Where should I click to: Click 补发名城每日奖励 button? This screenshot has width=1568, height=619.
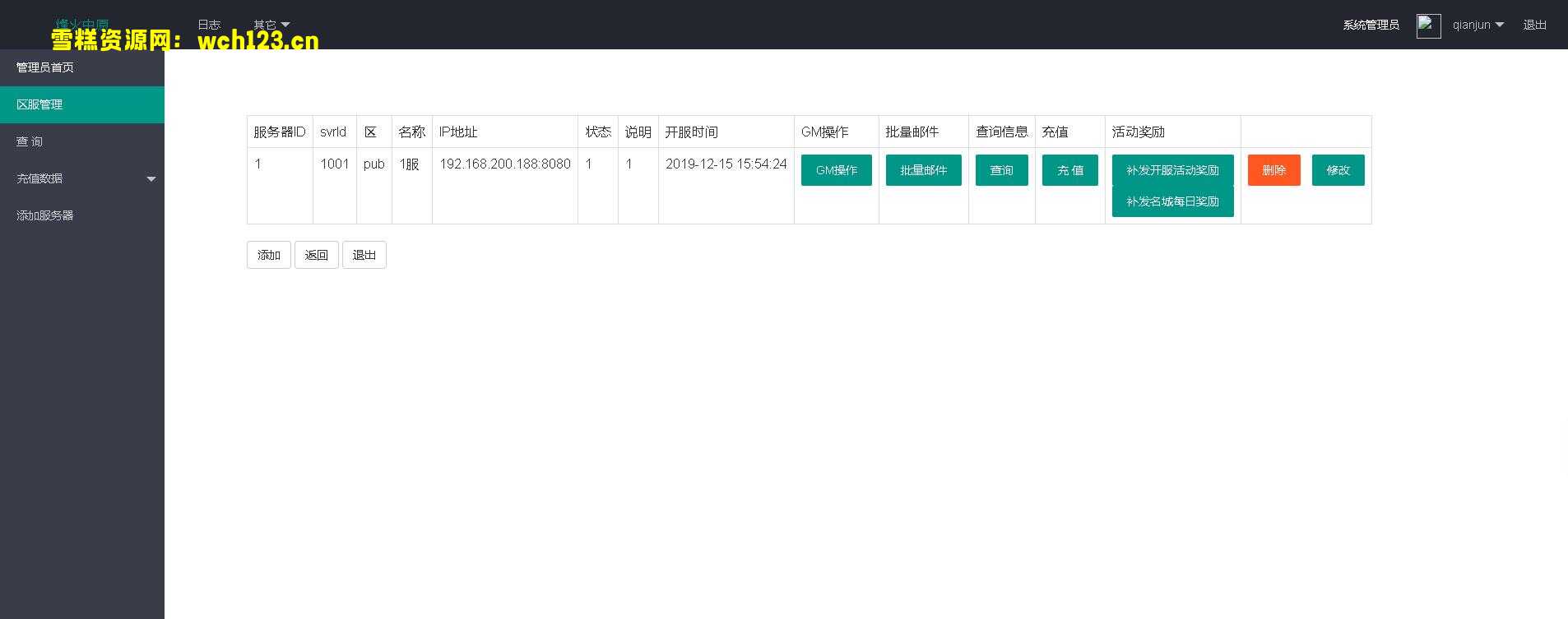coord(1172,201)
